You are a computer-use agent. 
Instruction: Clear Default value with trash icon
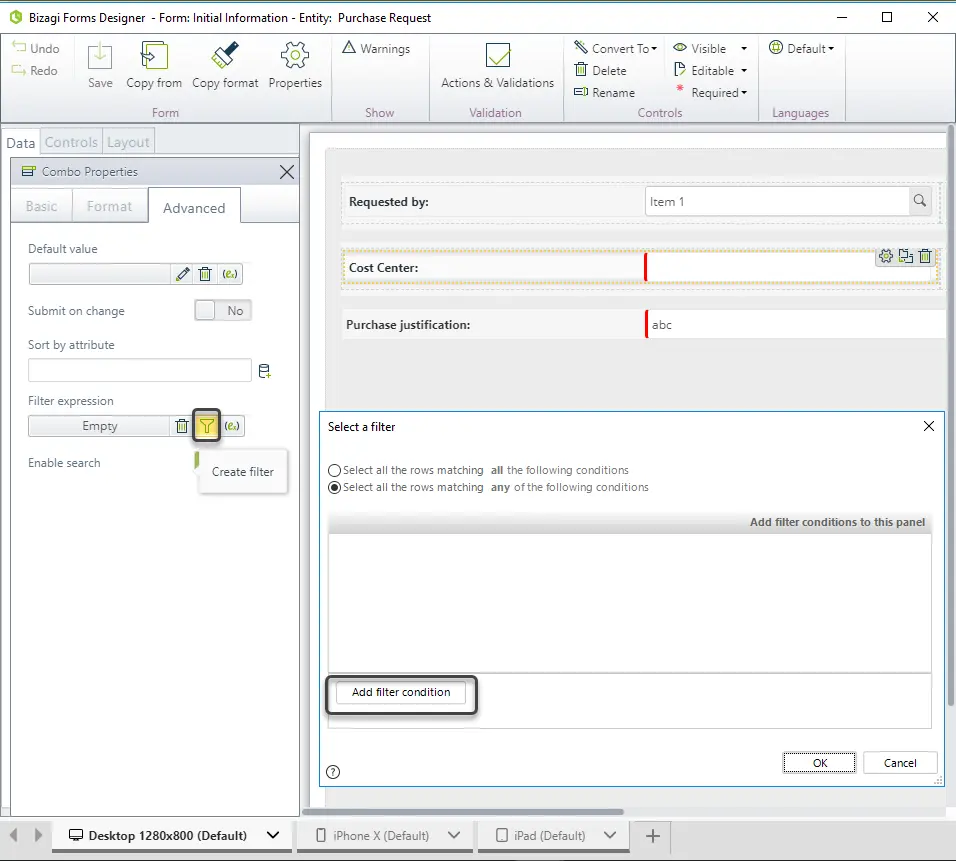pos(205,274)
